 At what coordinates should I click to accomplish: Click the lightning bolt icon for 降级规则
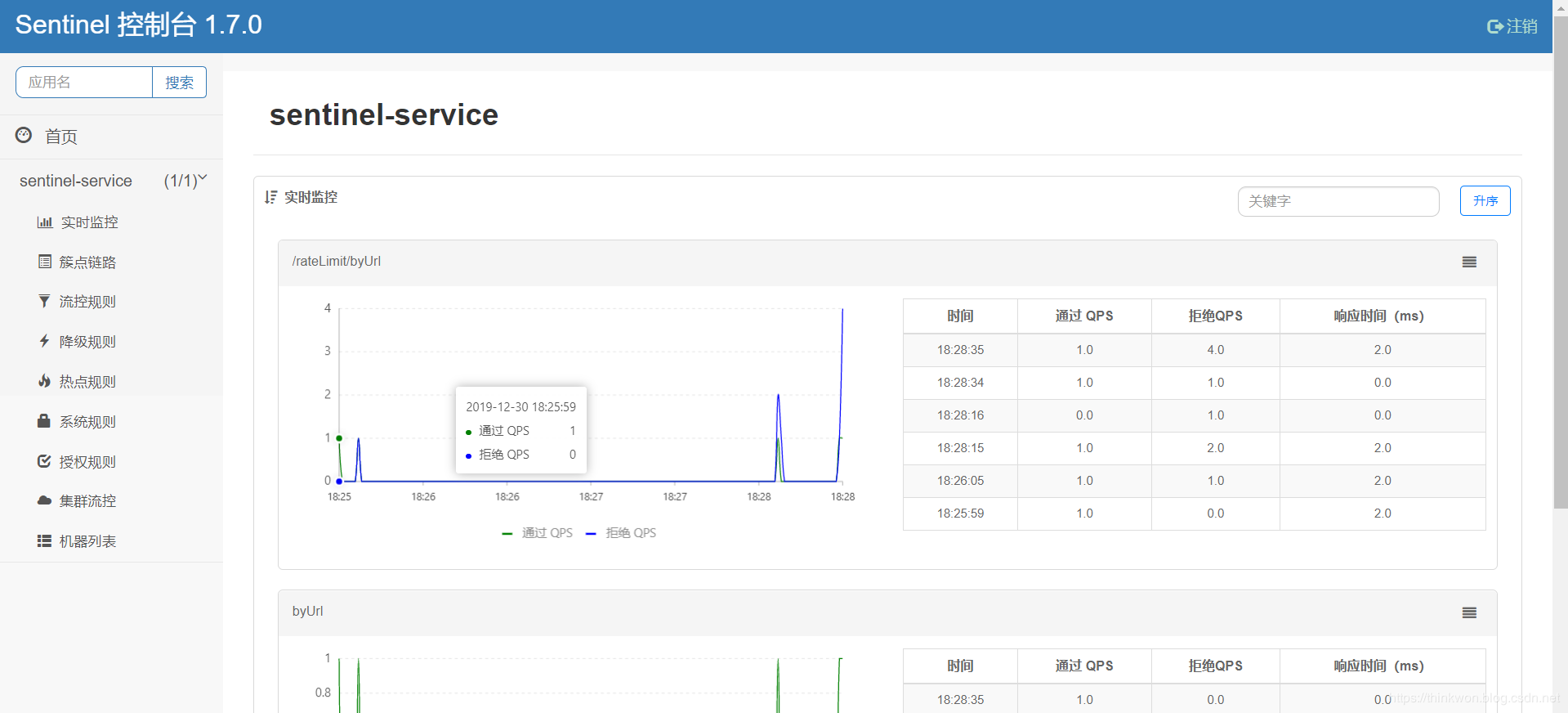(44, 341)
